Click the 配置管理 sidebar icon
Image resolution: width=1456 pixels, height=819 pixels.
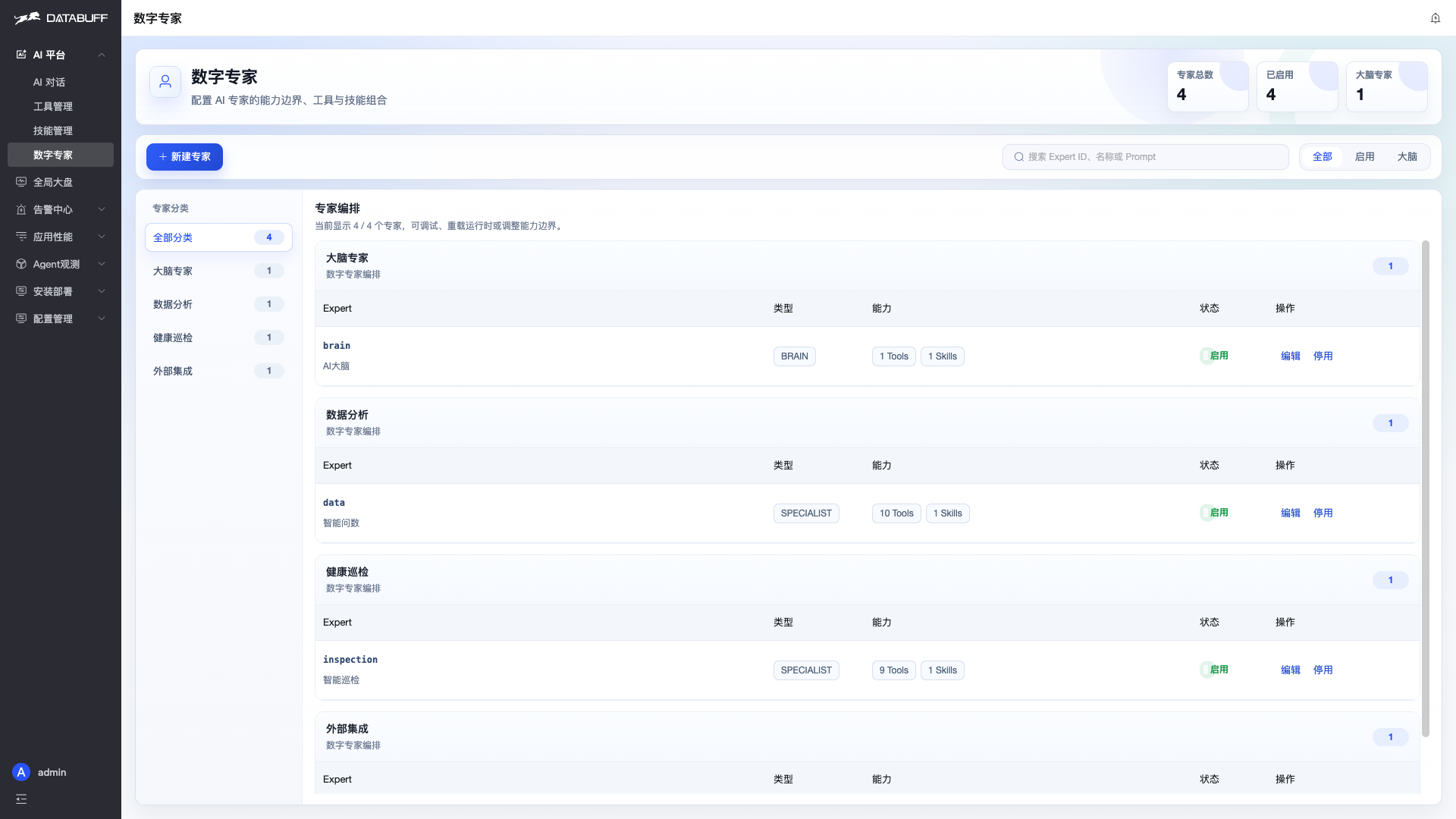pyautogui.click(x=21, y=318)
